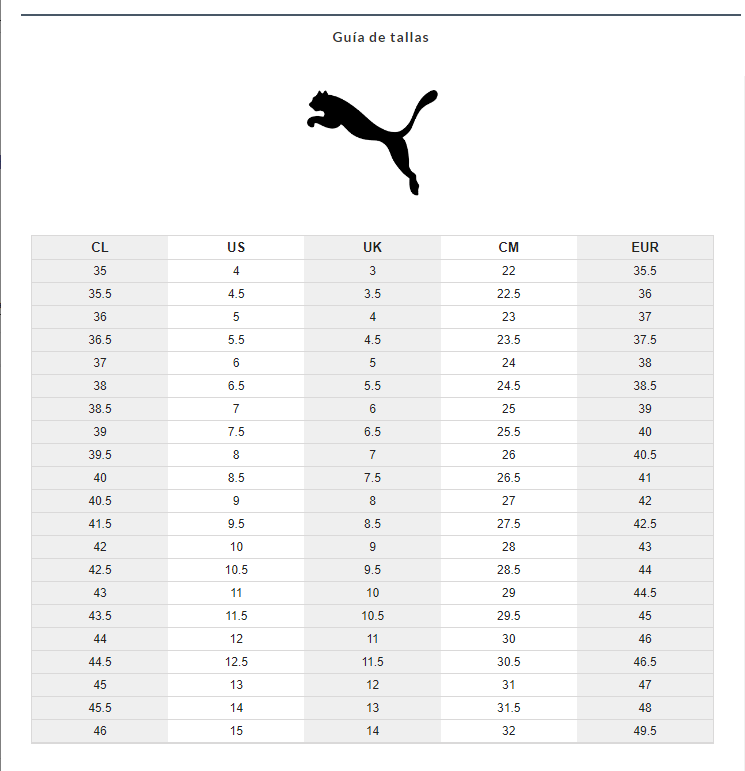
Task: Click US size 15 in last row
Action: (x=236, y=731)
